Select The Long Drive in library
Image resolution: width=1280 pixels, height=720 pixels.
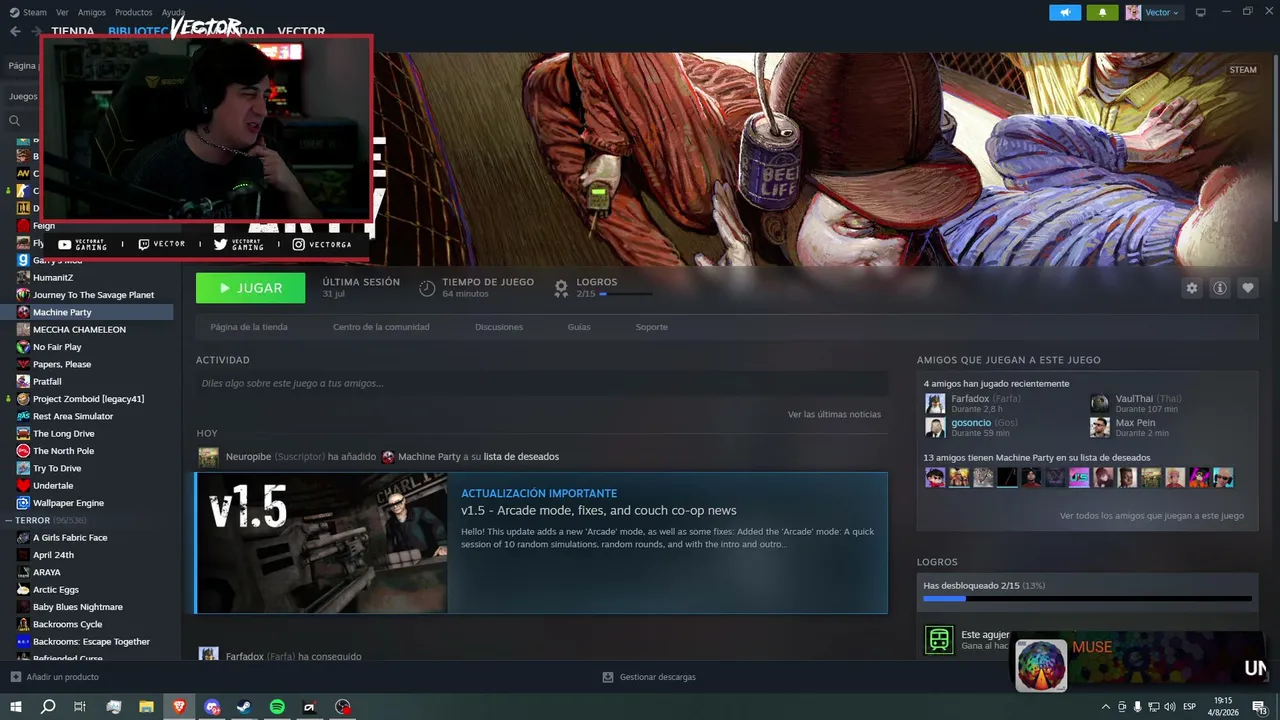point(64,433)
